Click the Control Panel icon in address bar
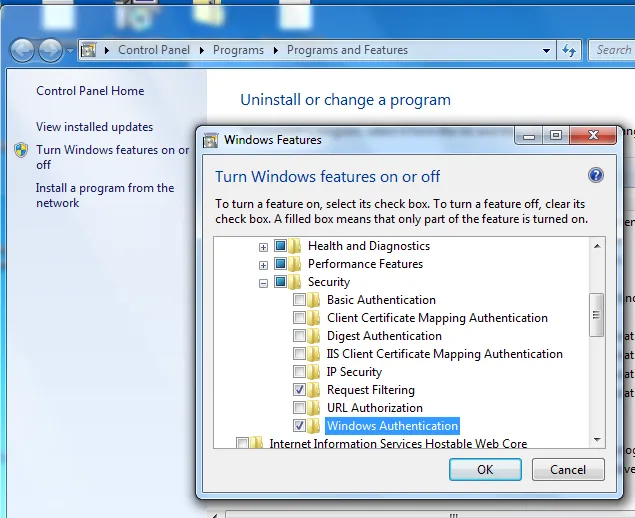Viewport: 635px width, 518px height. click(x=88, y=50)
